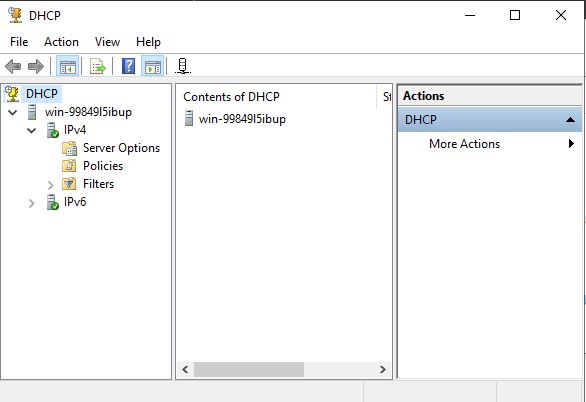The height and width of the screenshot is (402, 586).
Task: Collapse the DHCP section in Actions pane
Action: (570, 120)
